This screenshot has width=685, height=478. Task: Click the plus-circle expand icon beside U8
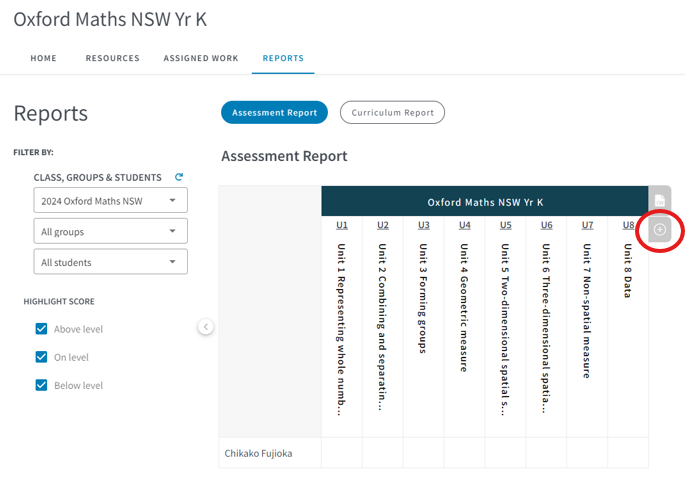click(660, 229)
